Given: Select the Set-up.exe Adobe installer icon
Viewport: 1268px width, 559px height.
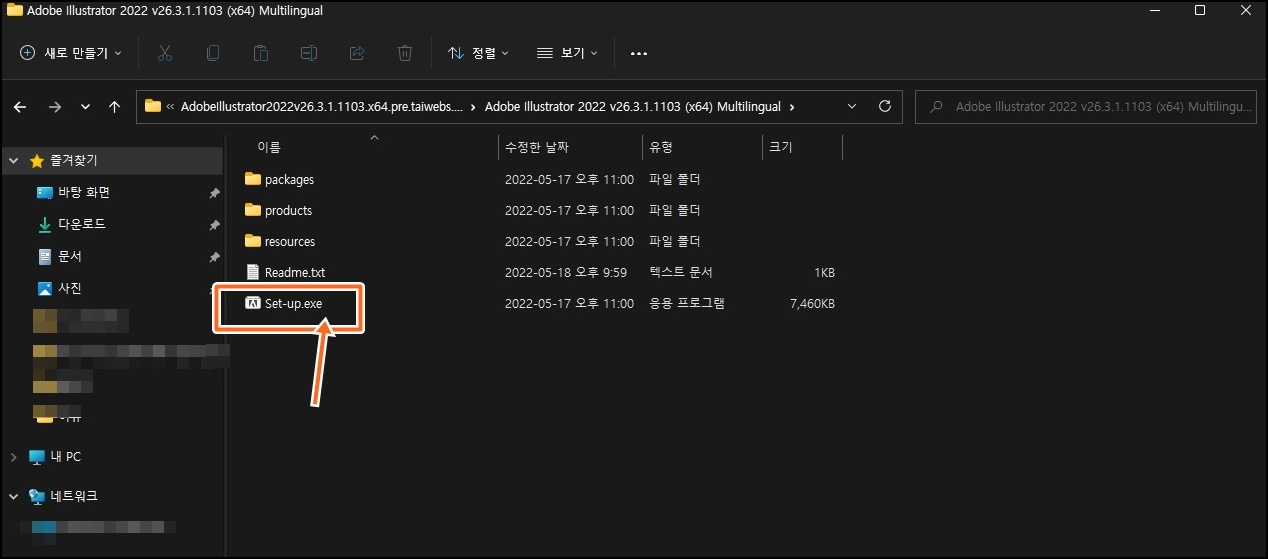Looking at the screenshot, I should 253,303.
